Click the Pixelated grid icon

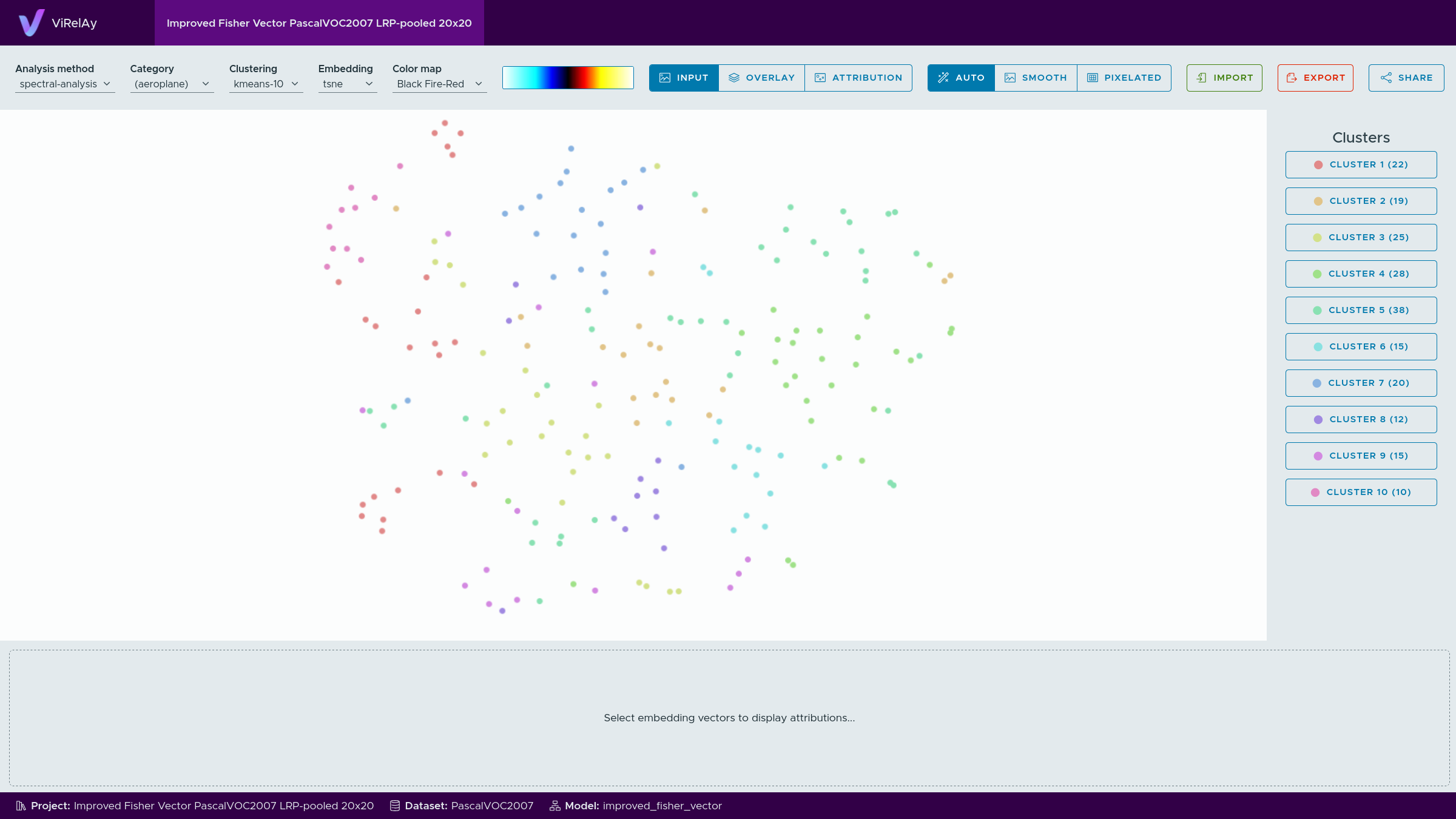(x=1093, y=78)
